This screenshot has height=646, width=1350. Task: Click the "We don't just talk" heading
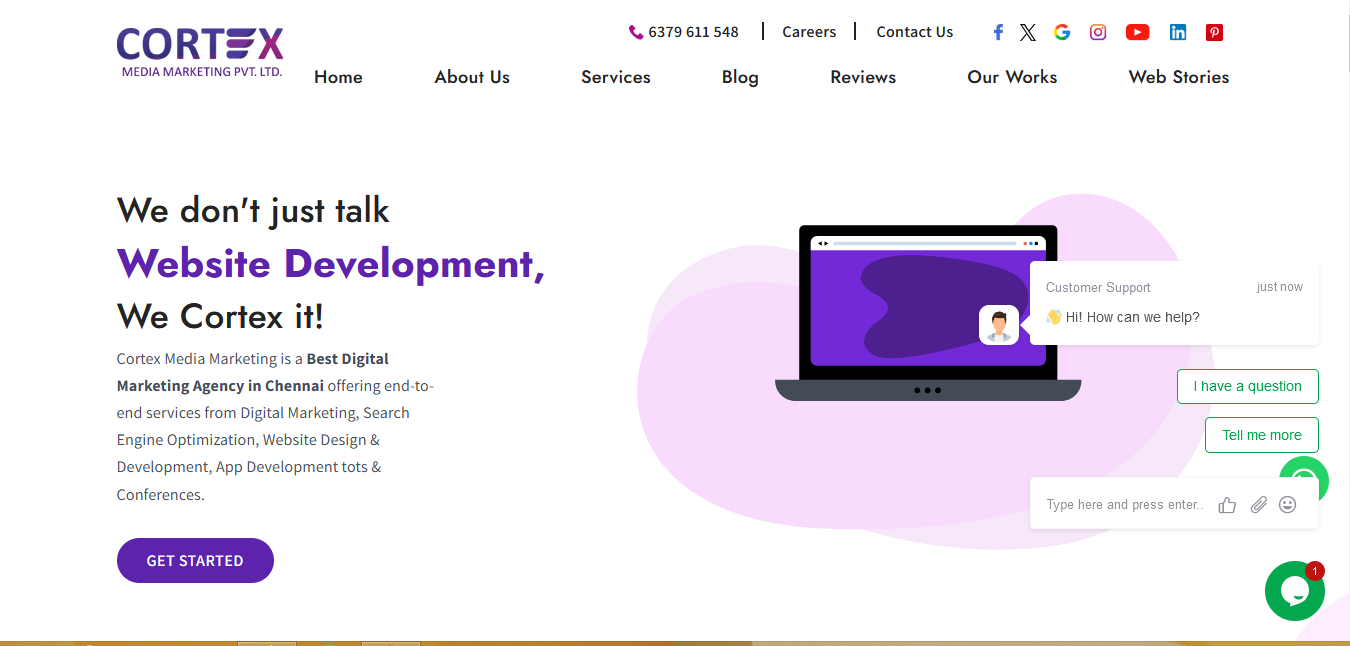pos(253,210)
